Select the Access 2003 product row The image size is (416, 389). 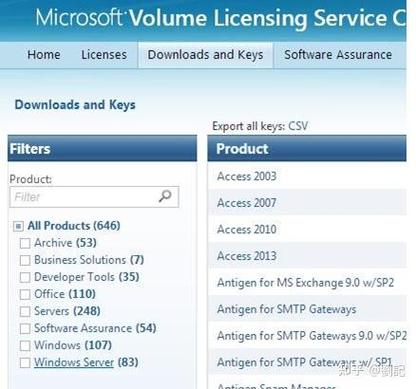coord(307,176)
